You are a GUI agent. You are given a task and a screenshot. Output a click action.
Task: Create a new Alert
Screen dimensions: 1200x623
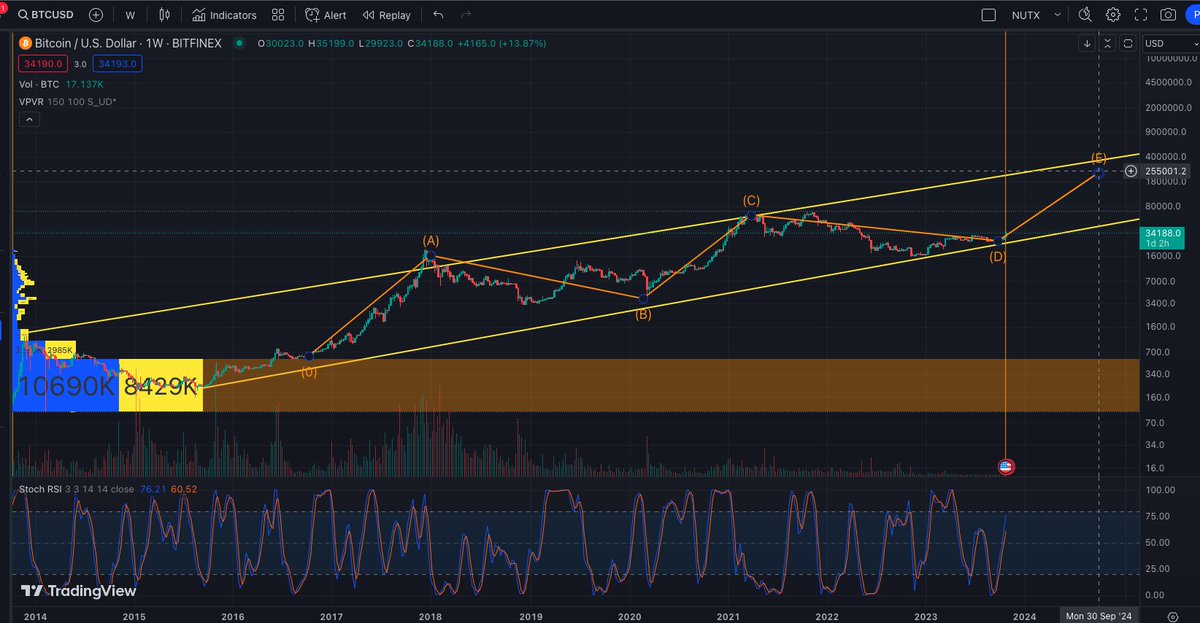tap(326, 15)
